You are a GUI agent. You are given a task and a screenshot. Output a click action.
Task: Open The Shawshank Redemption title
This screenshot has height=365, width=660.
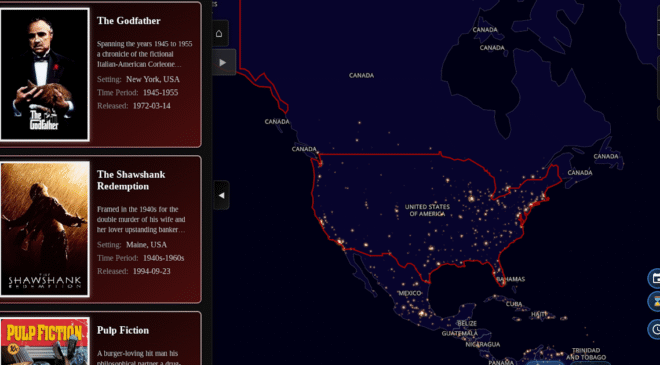(131, 180)
